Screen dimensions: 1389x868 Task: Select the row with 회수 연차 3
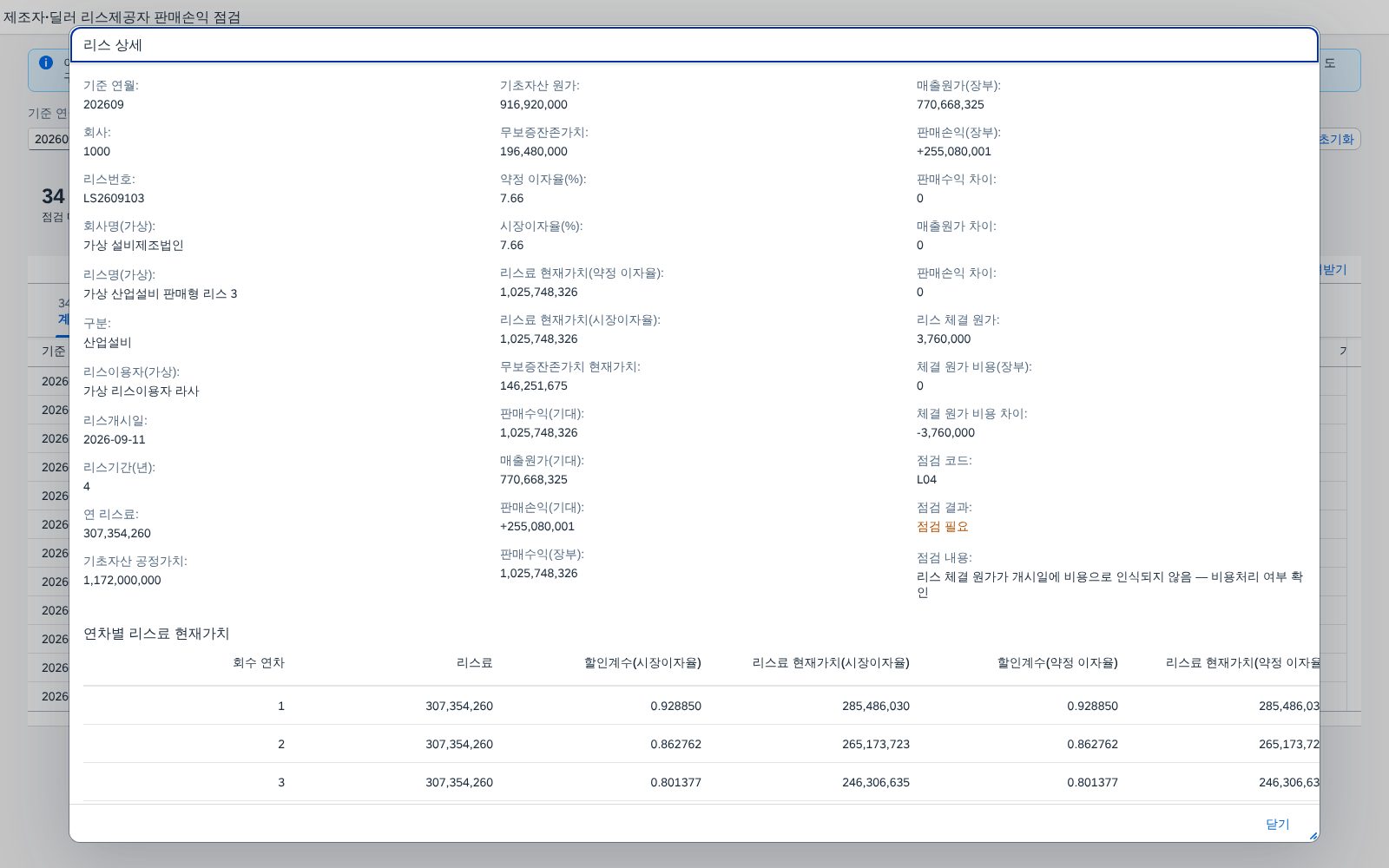[x=701, y=782]
